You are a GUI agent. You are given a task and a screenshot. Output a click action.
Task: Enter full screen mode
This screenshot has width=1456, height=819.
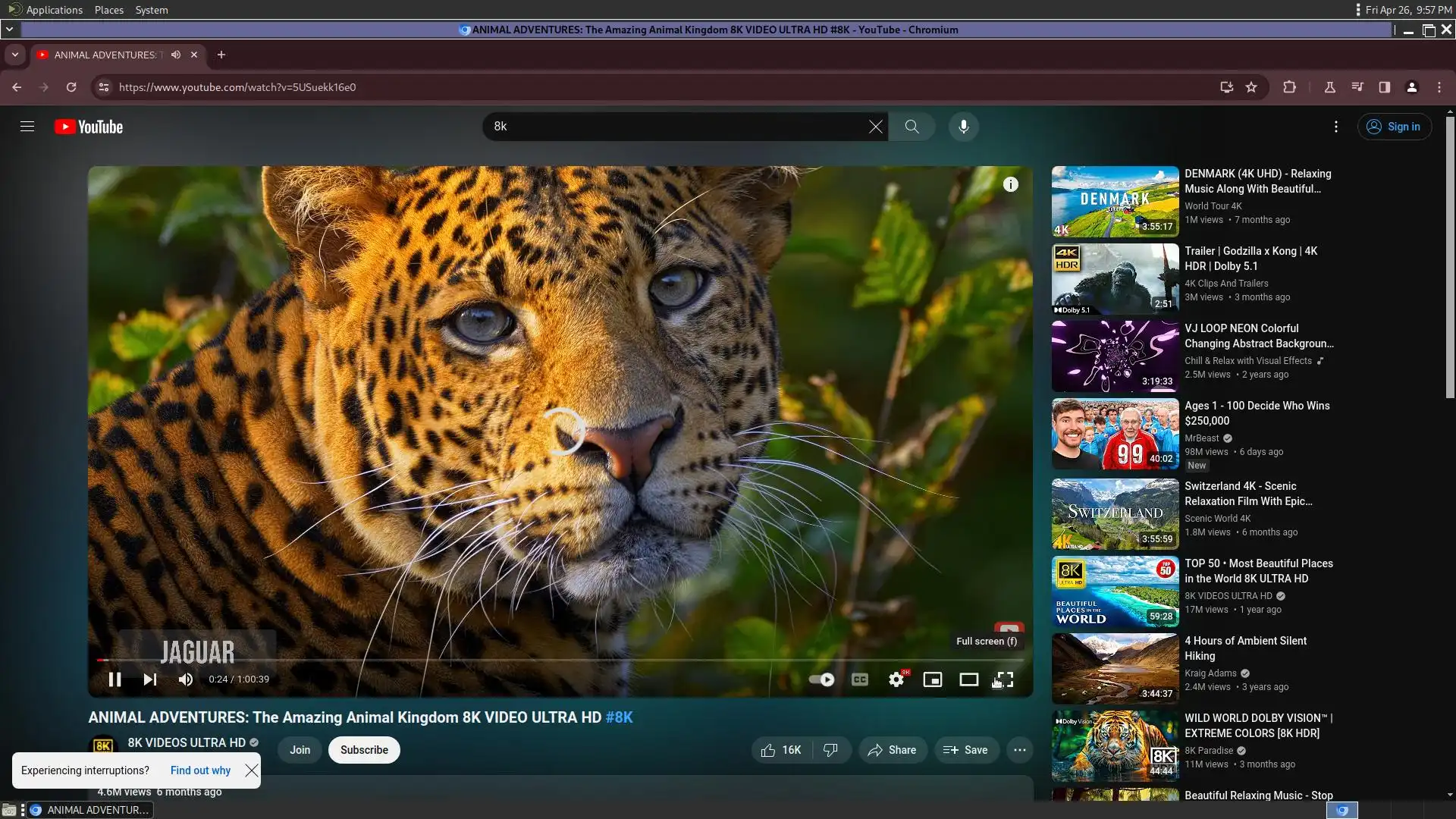[1005, 679]
